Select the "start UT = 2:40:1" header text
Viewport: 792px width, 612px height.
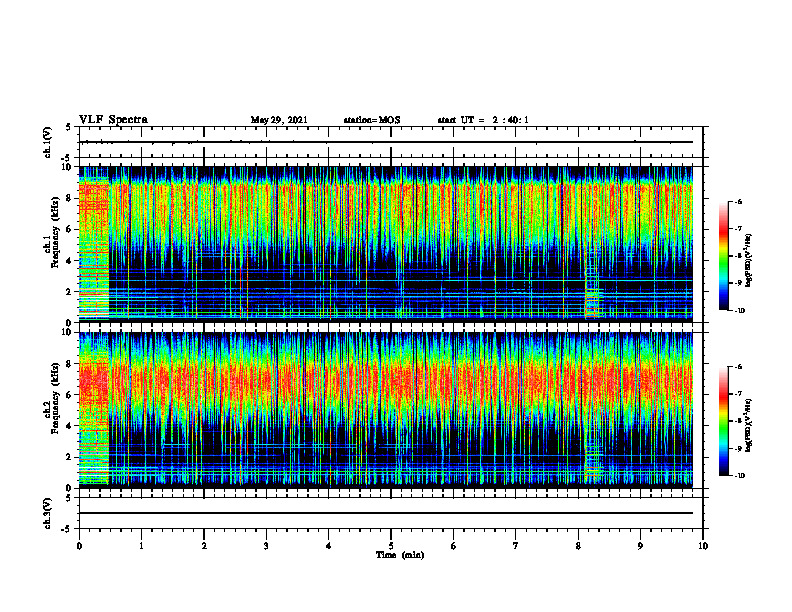click(x=483, y=120)
